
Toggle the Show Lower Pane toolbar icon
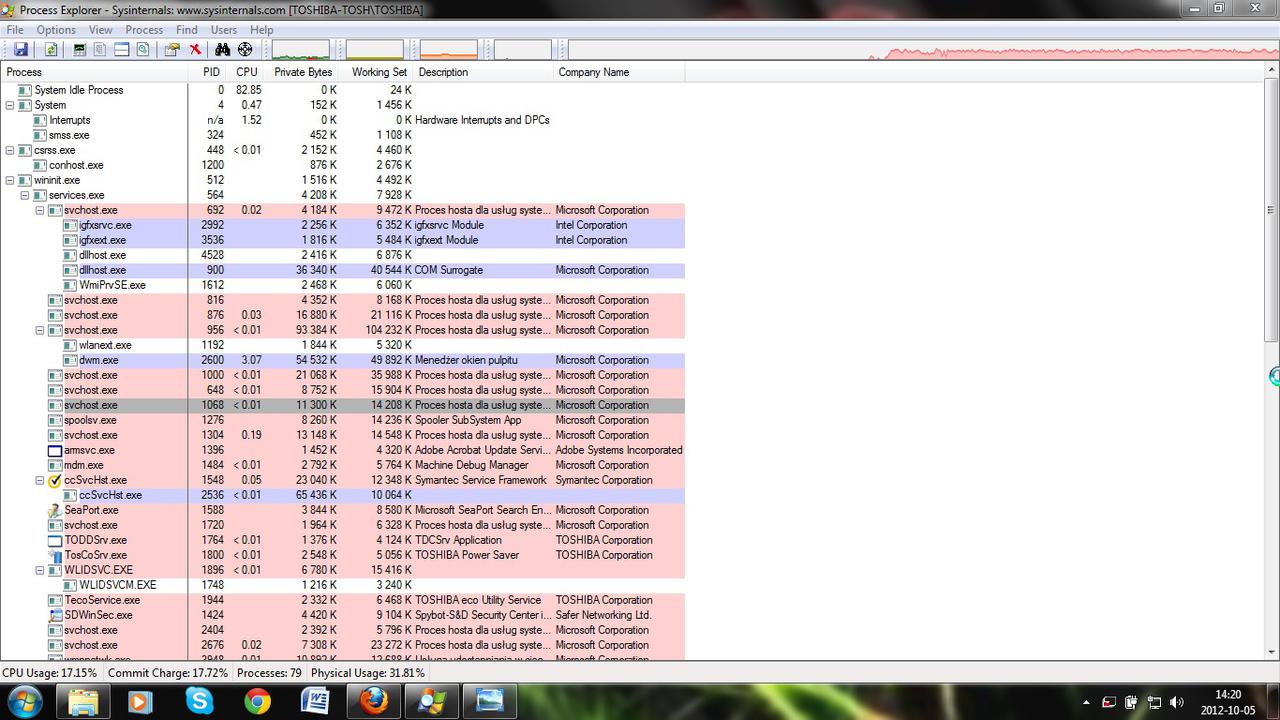click(x=122, y=50)
